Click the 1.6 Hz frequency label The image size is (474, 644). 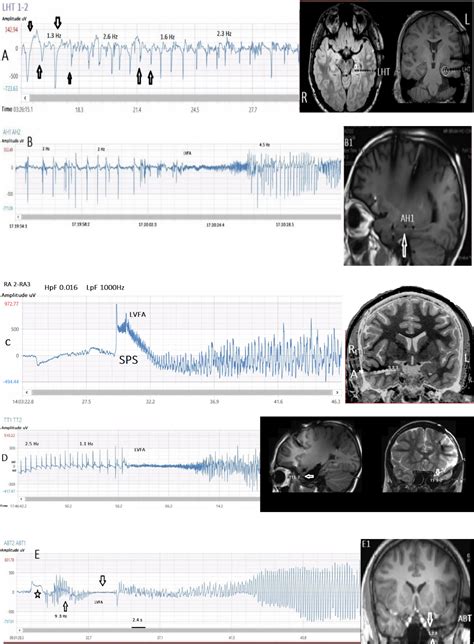click(167, 37)
